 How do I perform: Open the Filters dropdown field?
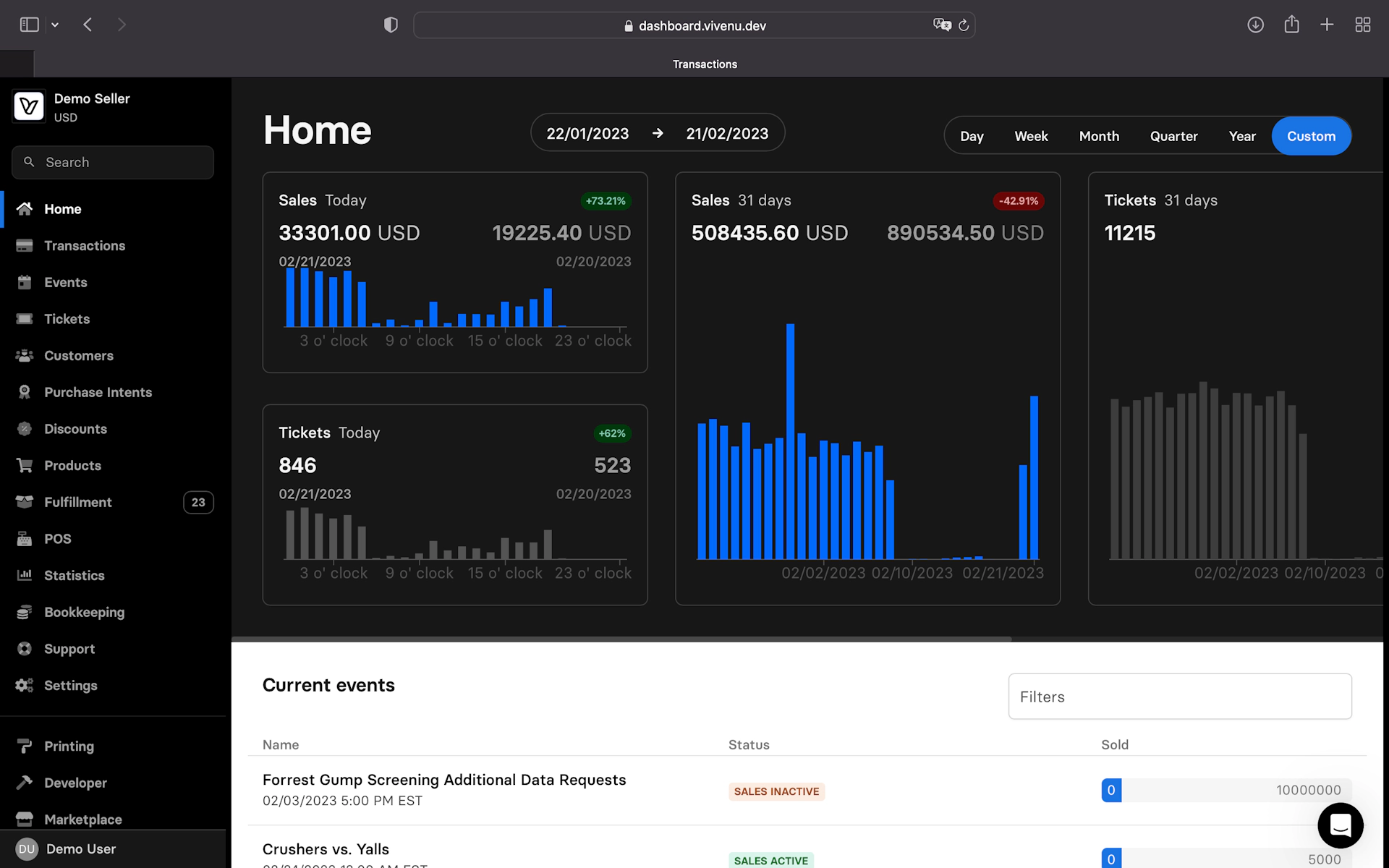(1179, 697)
